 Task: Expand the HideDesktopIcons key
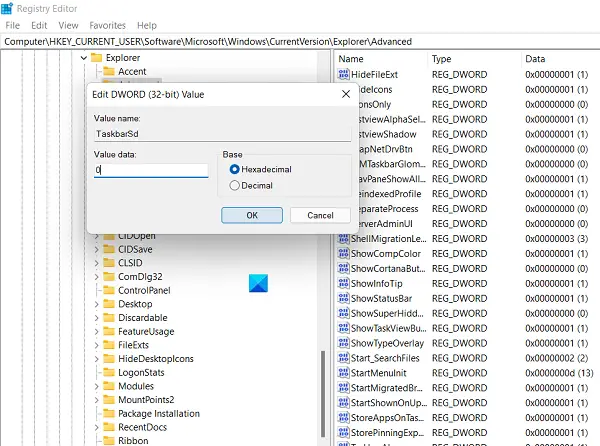point(96,359)
